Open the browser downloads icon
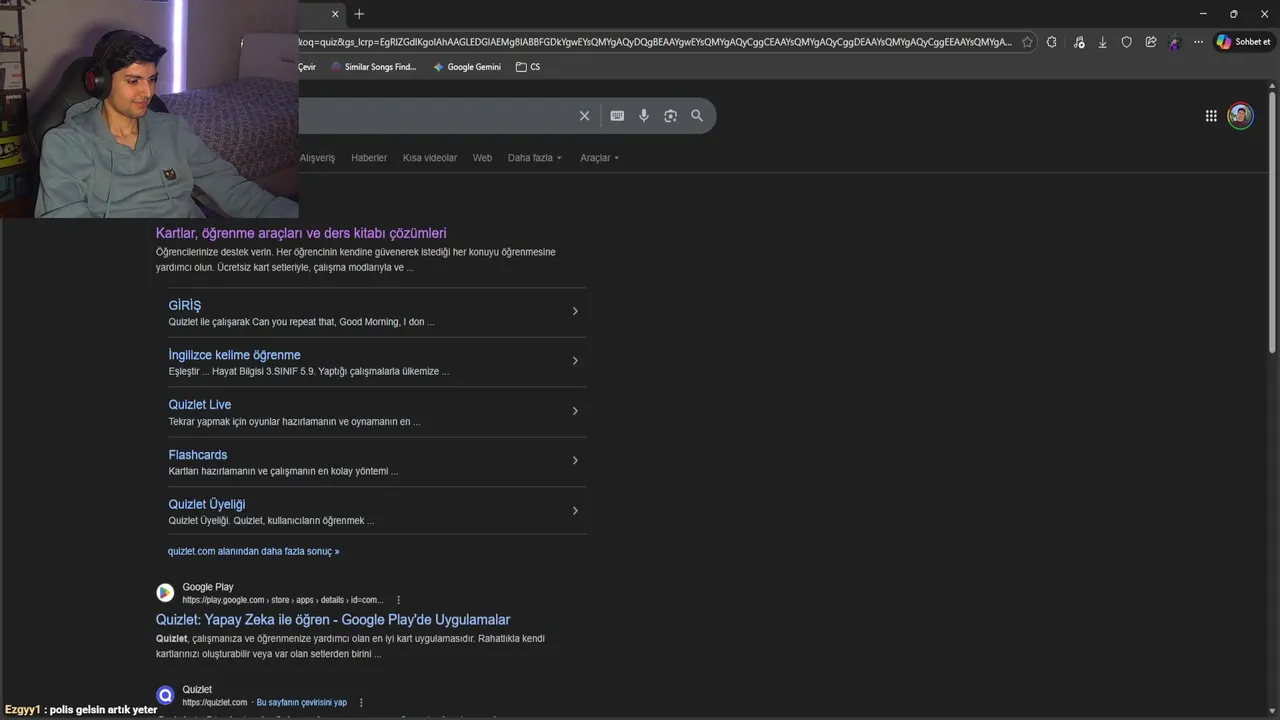This screenshot has height=720, width=1280. coord(1102,42)
